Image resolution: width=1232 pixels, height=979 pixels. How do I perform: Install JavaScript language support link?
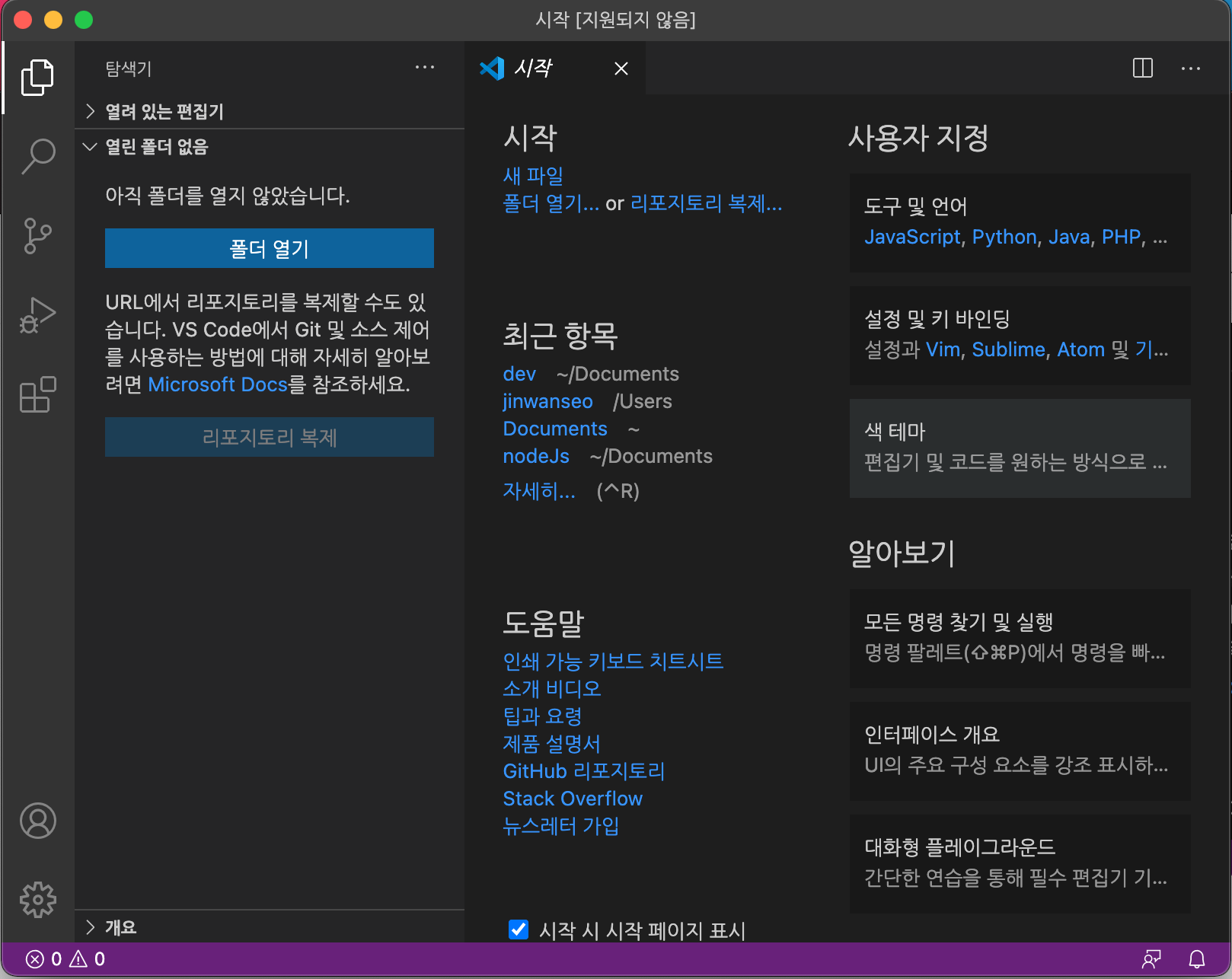coord(912,237)
